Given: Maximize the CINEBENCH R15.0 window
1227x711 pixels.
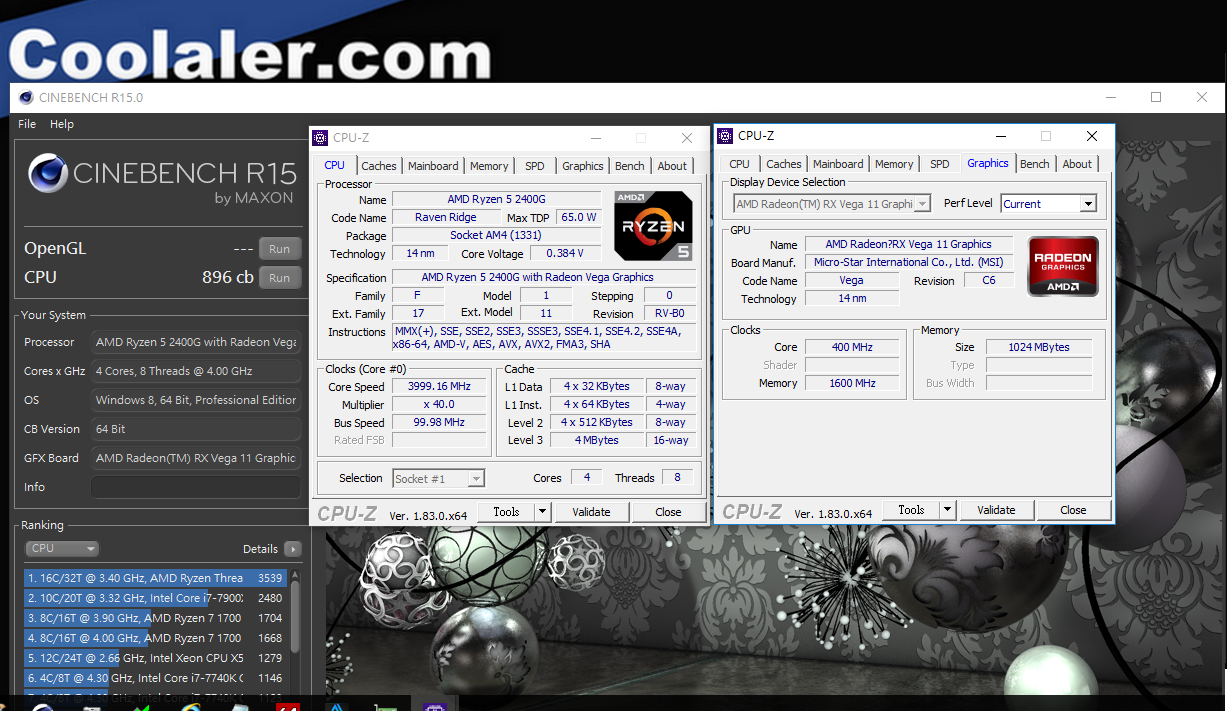Looking at the screenshot, I should [1156, 97].
